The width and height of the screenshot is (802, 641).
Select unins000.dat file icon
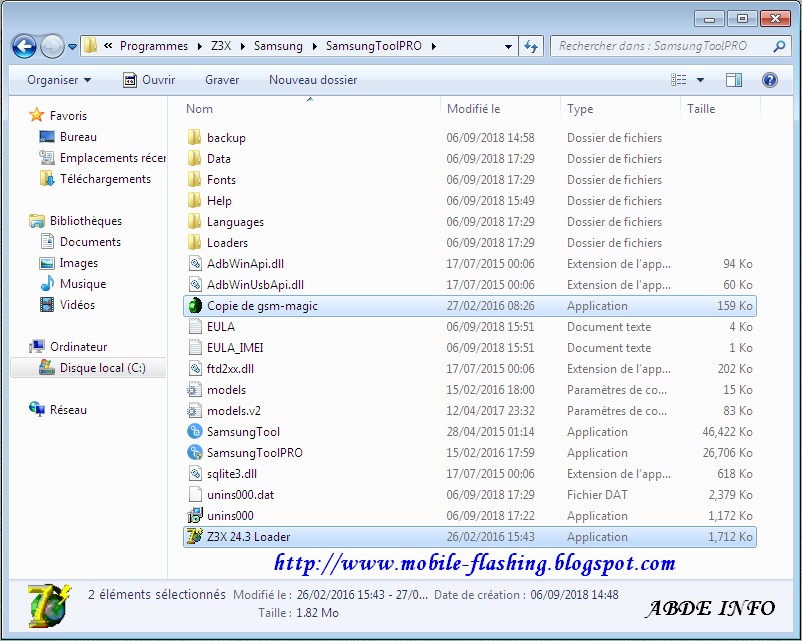195,494
